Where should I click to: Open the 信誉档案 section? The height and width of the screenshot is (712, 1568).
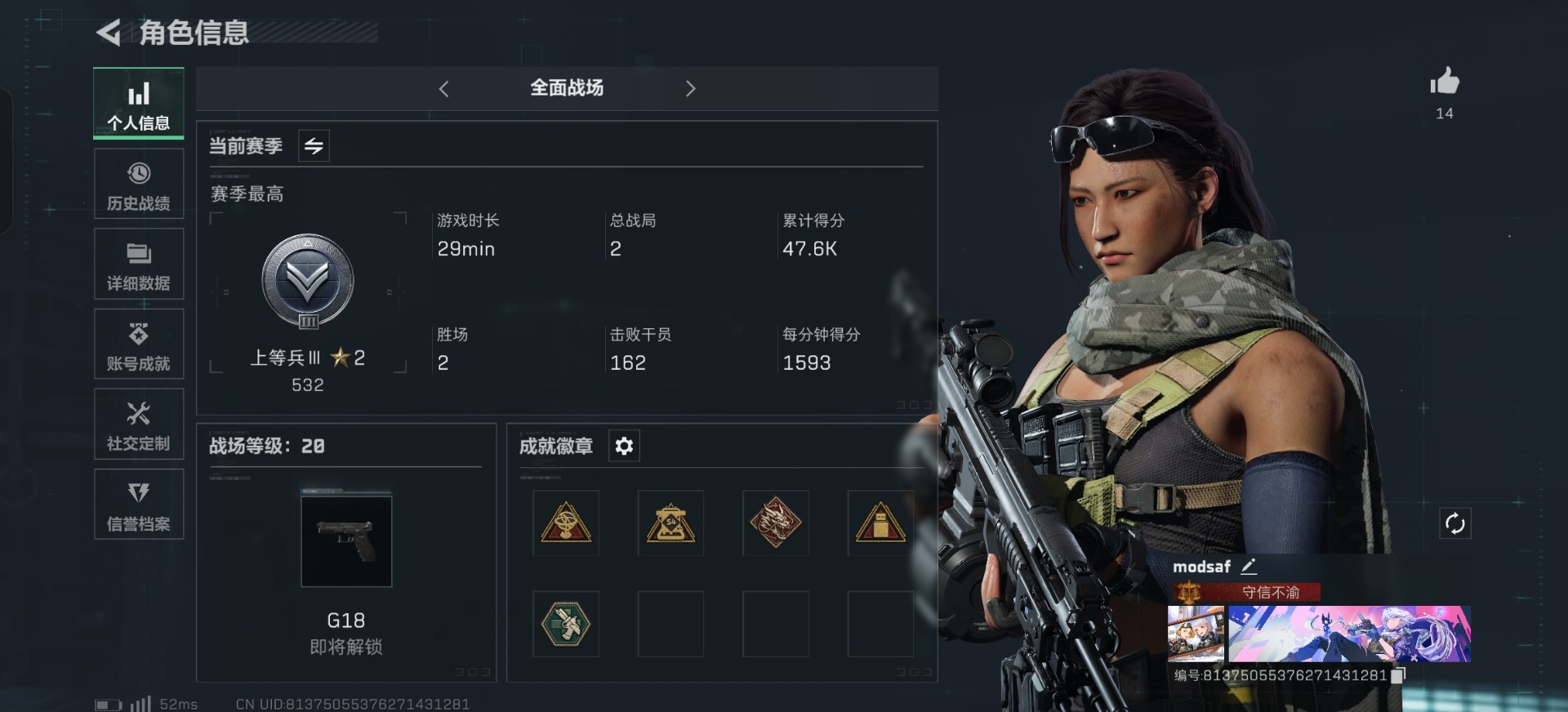[139, 504]
